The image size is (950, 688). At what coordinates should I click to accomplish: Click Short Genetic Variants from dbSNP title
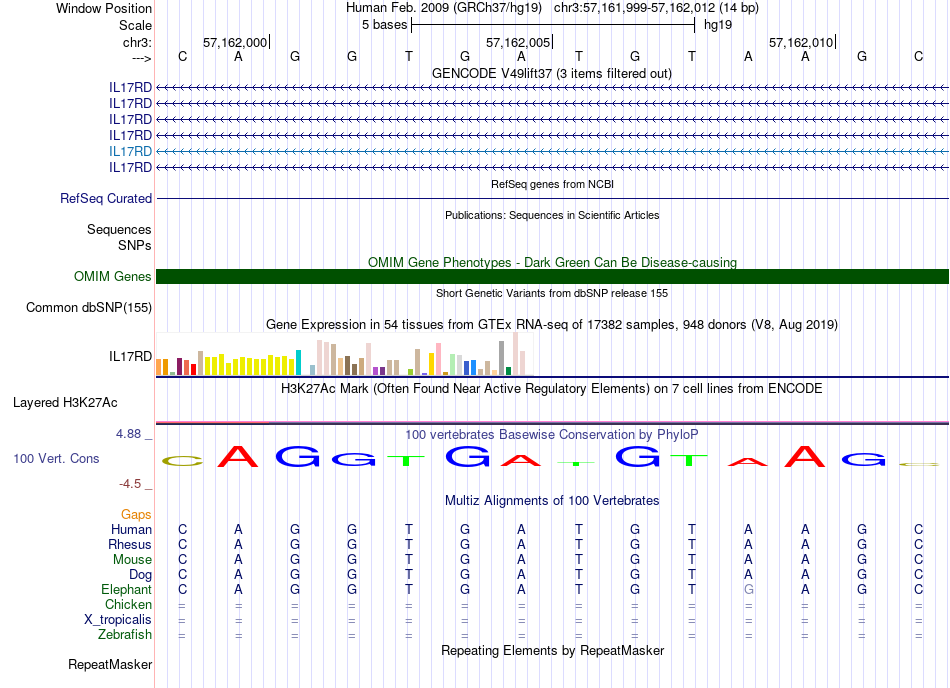coord(552,293)
